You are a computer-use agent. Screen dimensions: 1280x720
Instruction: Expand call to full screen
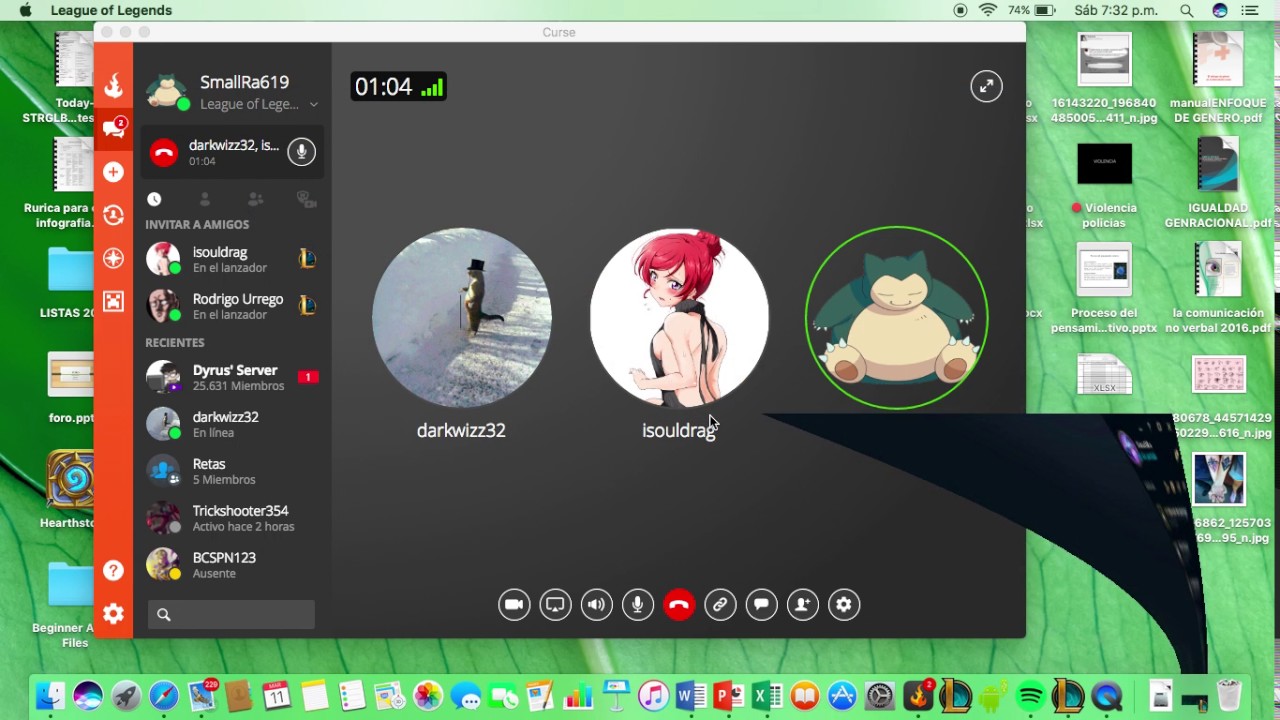pos(986,86)
